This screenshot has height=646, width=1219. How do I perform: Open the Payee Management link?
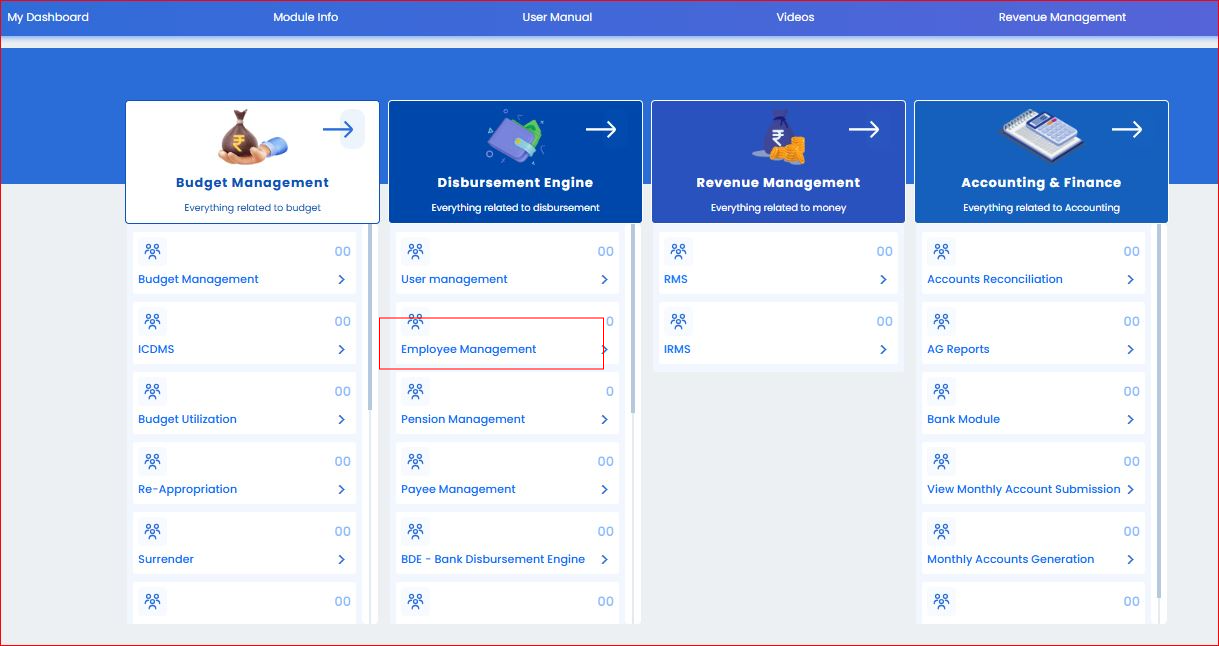point(458,489)
